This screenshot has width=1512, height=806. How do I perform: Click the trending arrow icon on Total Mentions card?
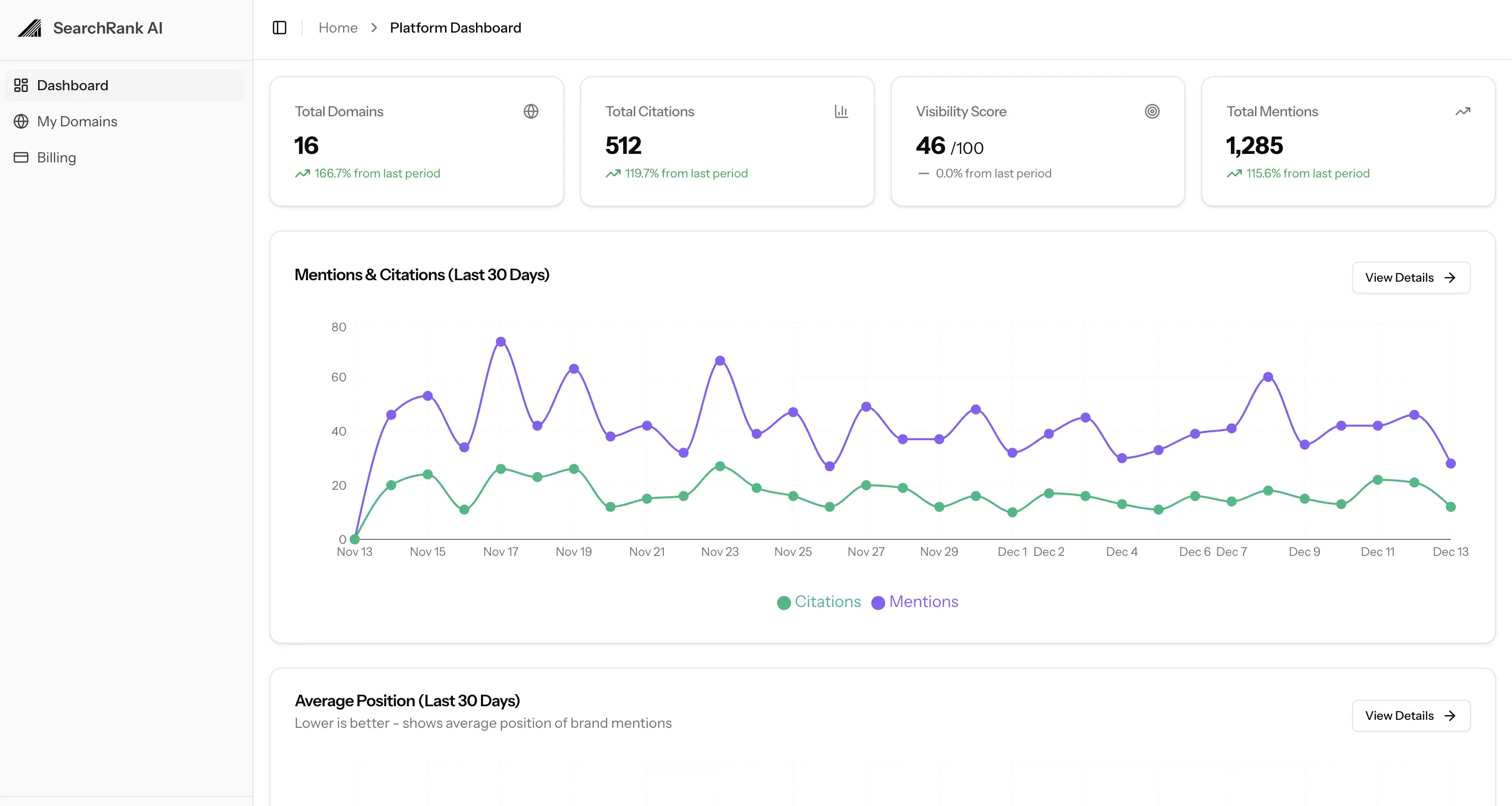1463,111
